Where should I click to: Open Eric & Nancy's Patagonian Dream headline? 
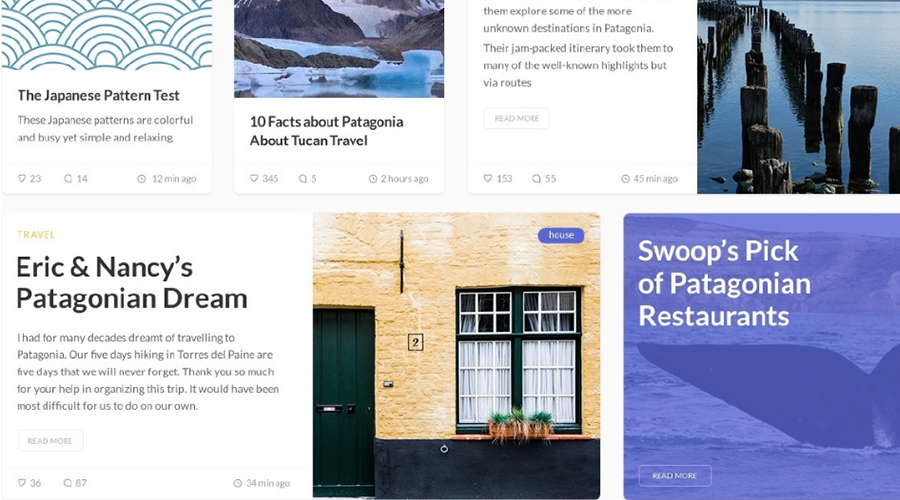131,282
